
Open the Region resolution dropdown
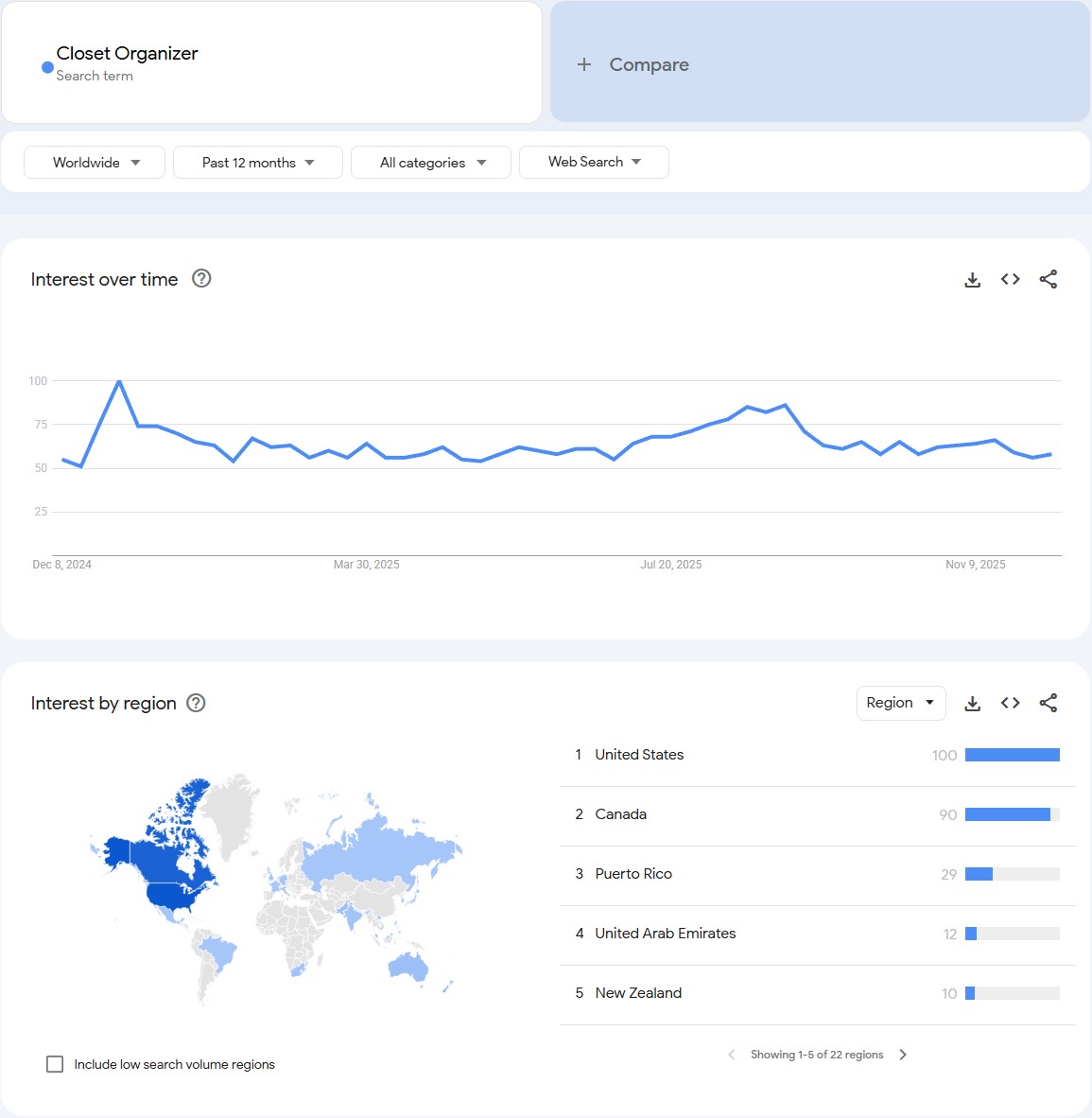click(x=900, y=703)
